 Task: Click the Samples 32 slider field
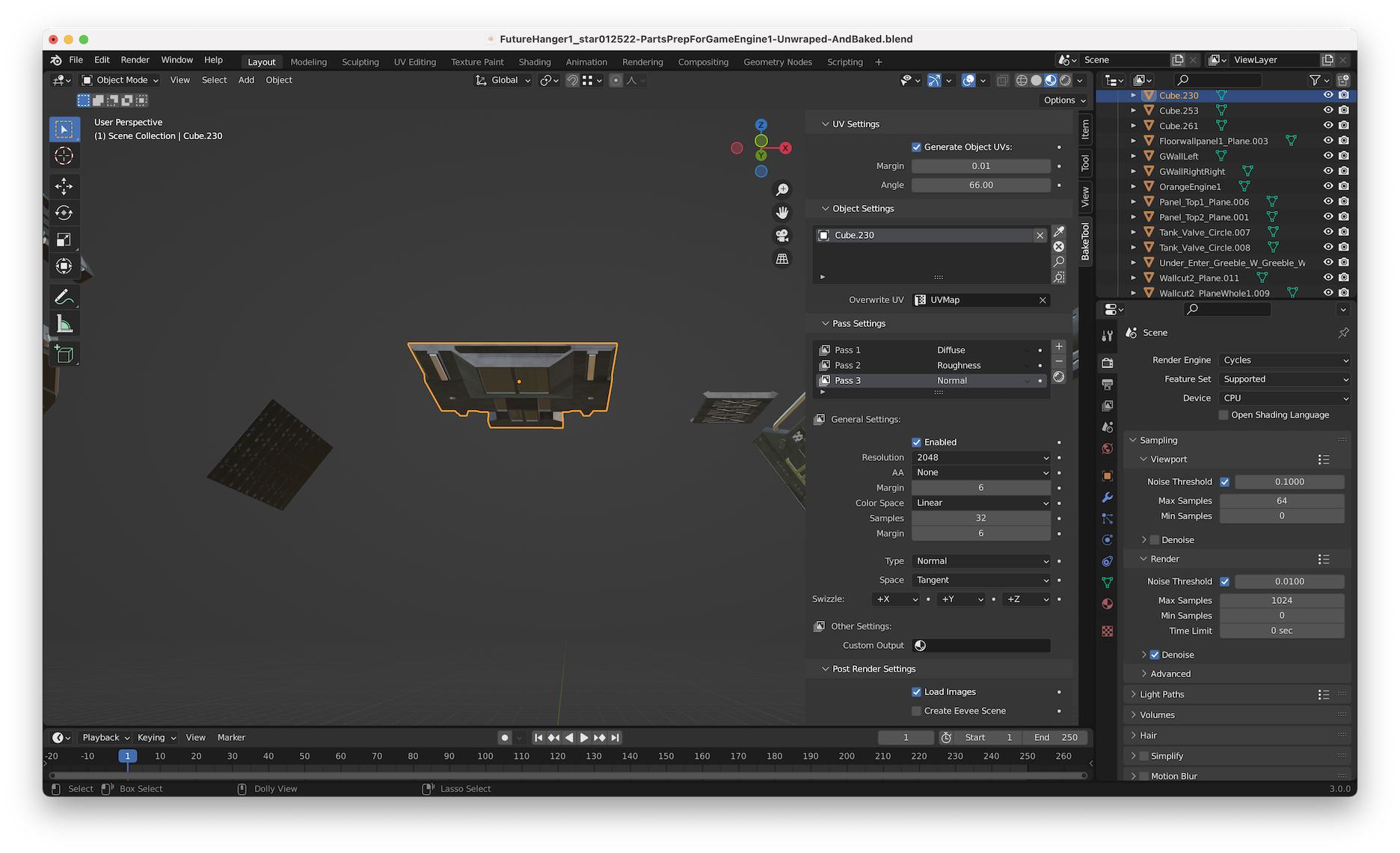pyautogui.click(x=981, y=519)
